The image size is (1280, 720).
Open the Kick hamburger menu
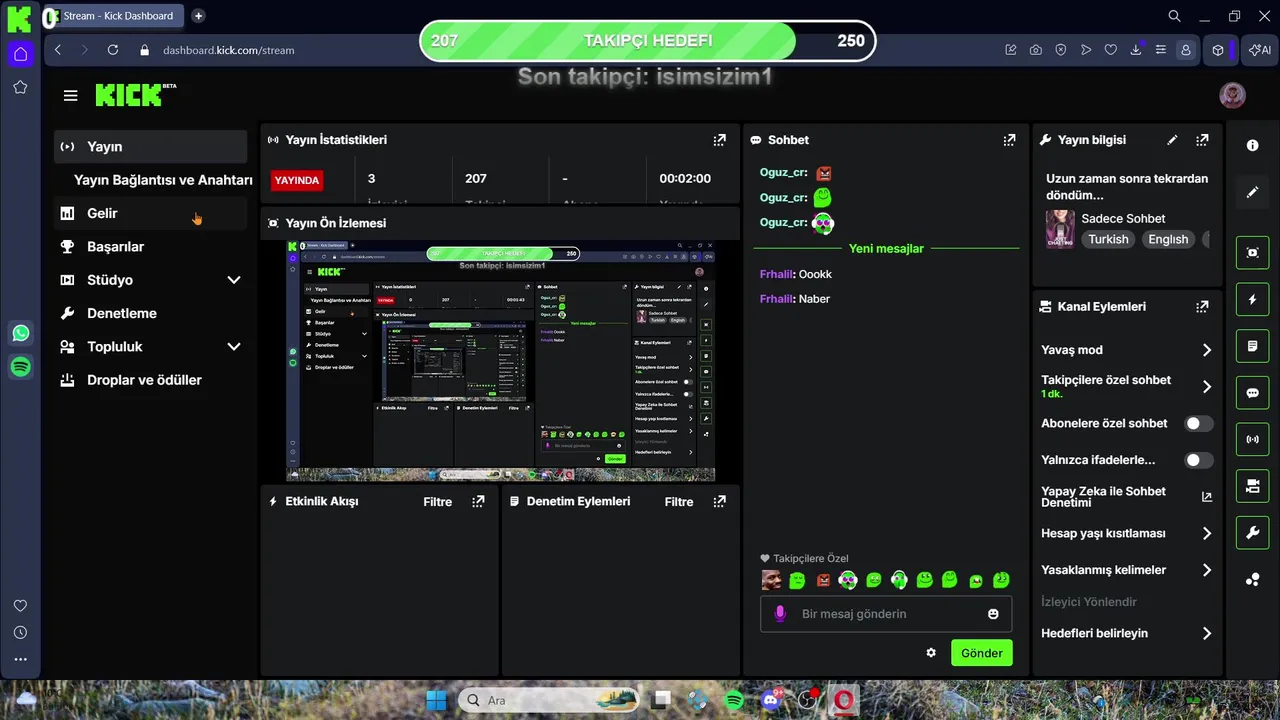[70, 95]
